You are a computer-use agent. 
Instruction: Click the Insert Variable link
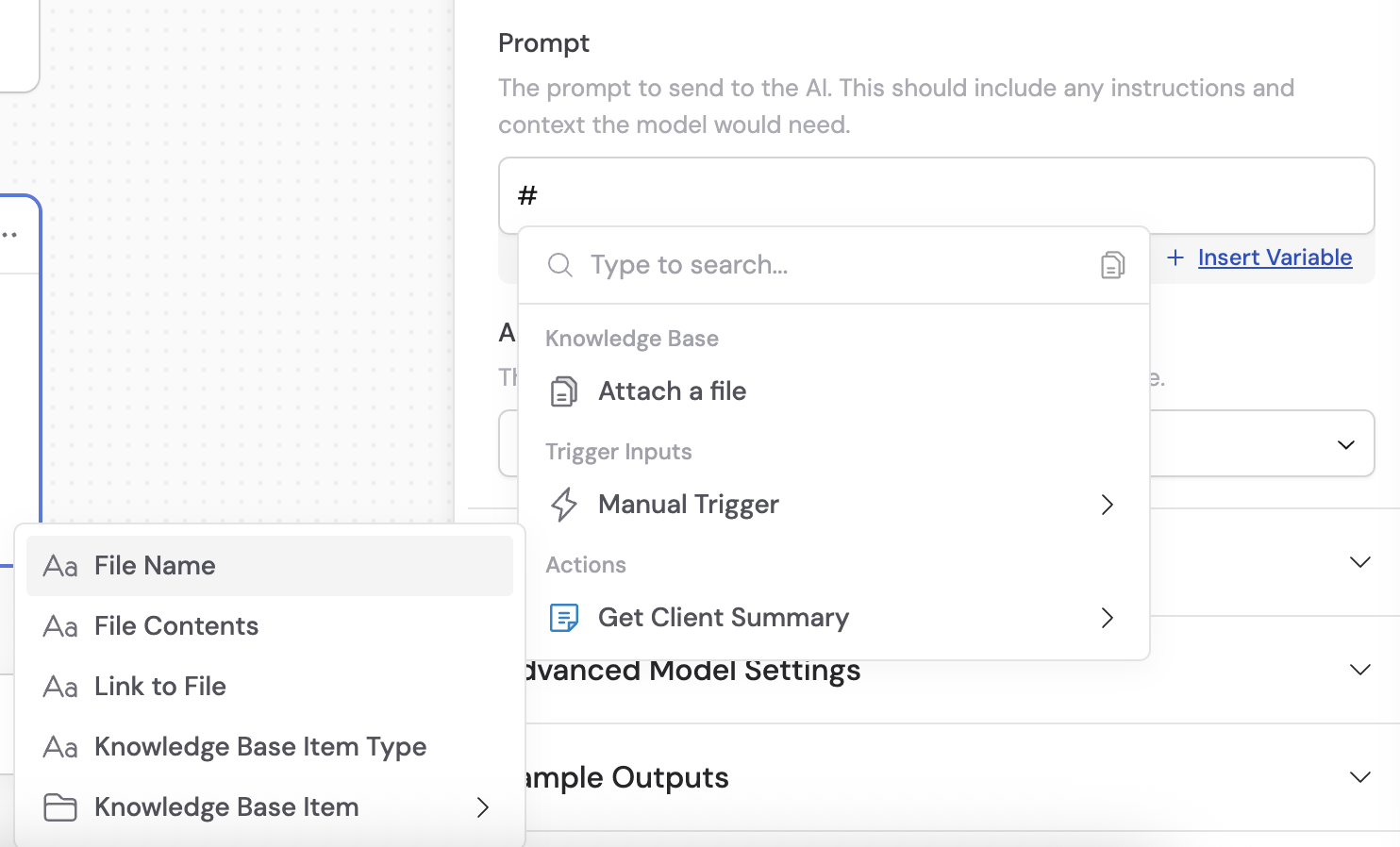[x=1275, y=257]
